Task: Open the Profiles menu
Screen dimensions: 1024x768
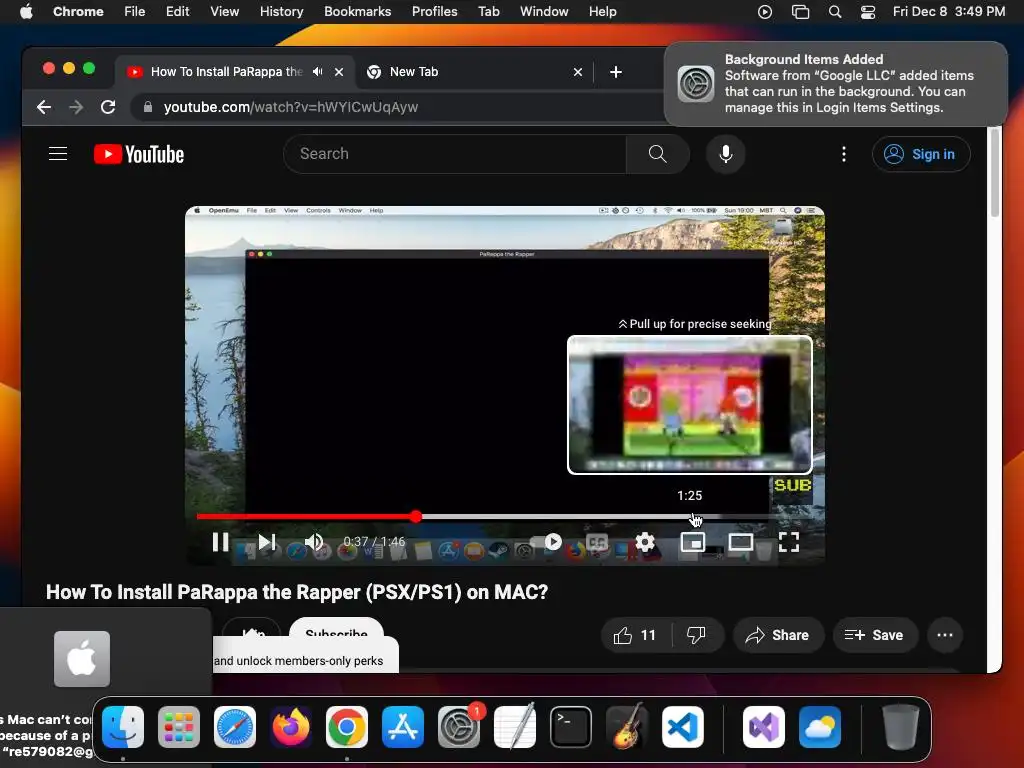Action: (434, 12)
